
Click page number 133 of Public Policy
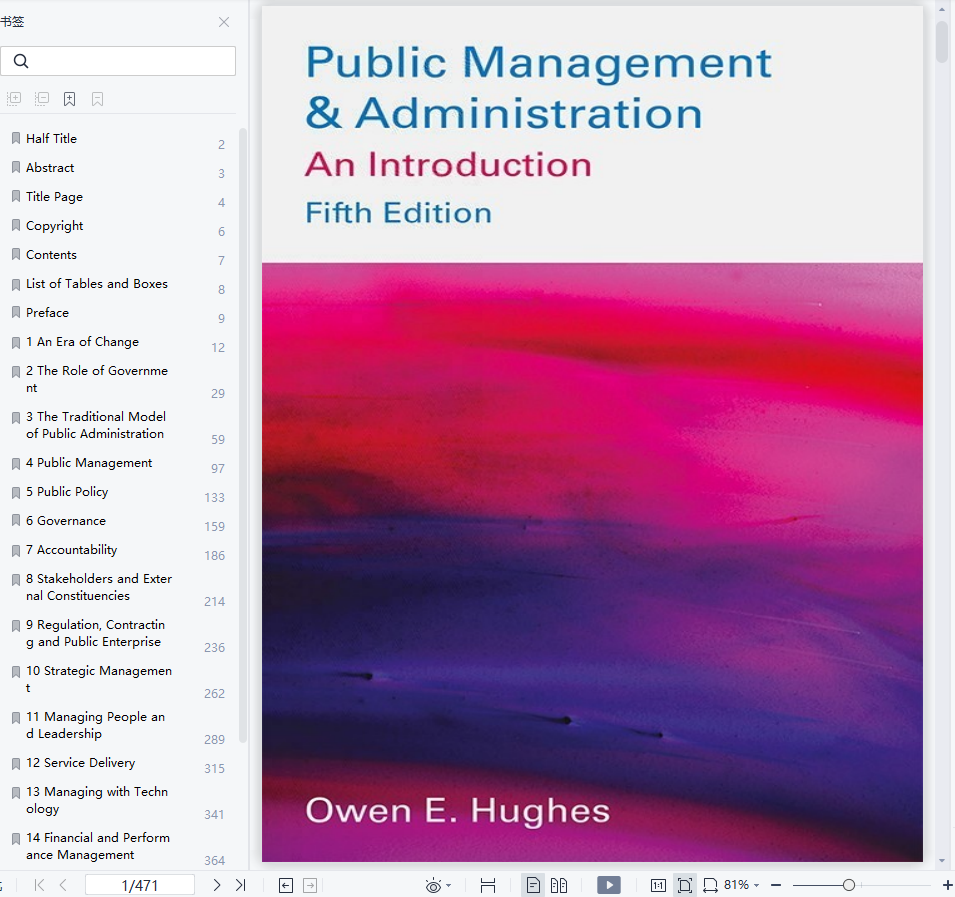[x=214, y=498]
